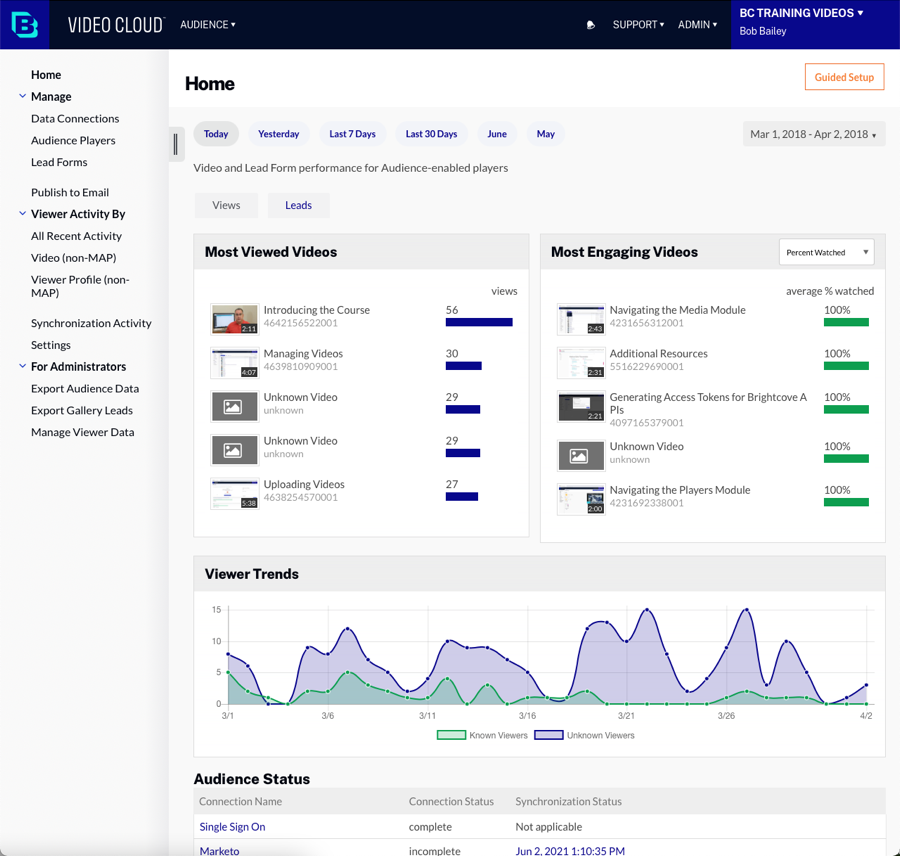Viewport: 900px width, 856px height.
Task: Open the Support dropdown menu
Action: pyautogui.click(x=638, y=25)
